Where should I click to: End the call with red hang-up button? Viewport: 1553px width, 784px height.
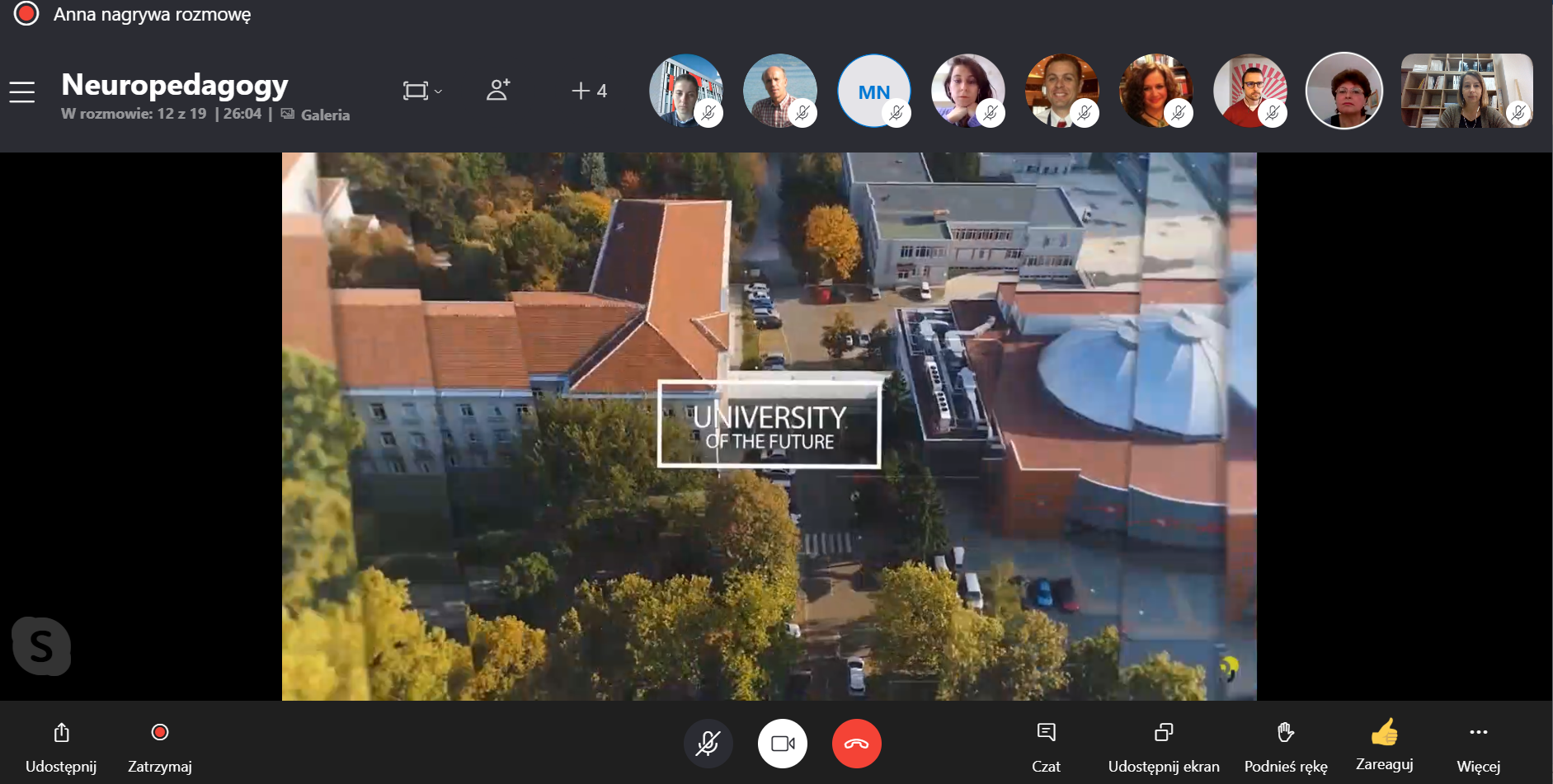tap(856, 744)
